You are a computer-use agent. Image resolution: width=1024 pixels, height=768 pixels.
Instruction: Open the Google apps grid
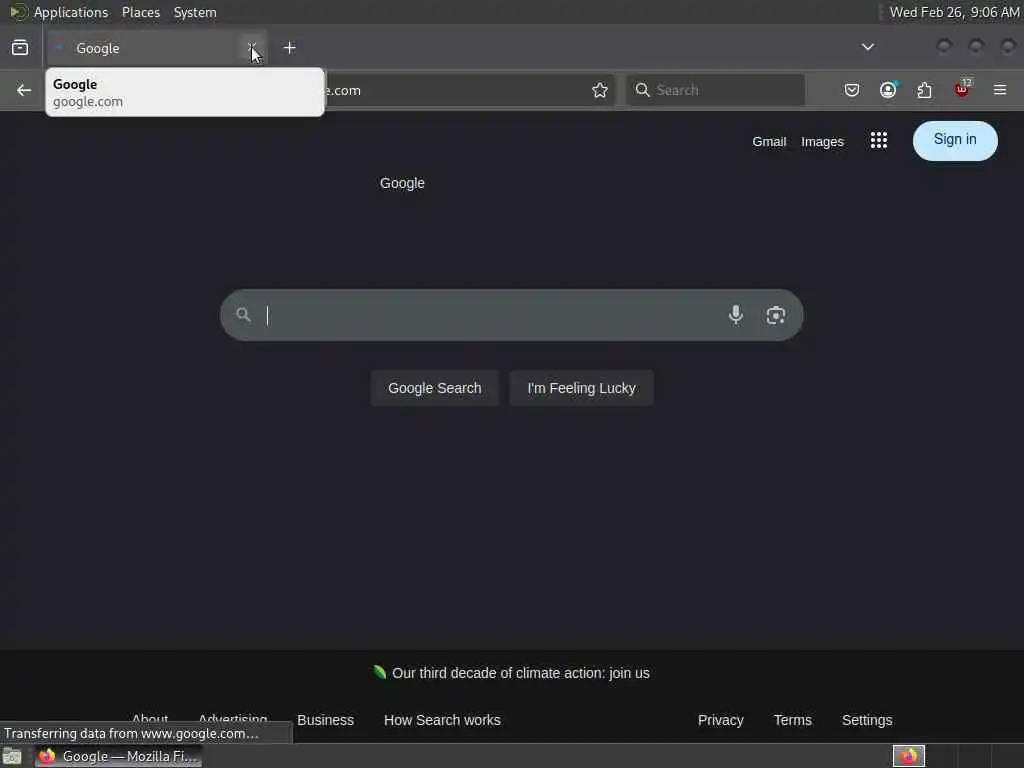pos(878,140)
